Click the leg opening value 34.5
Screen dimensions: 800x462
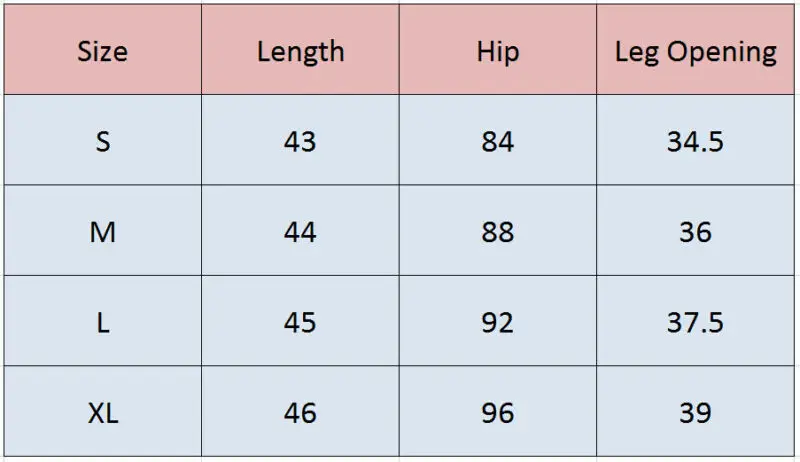pyautogui.click(x=695, y=142)
